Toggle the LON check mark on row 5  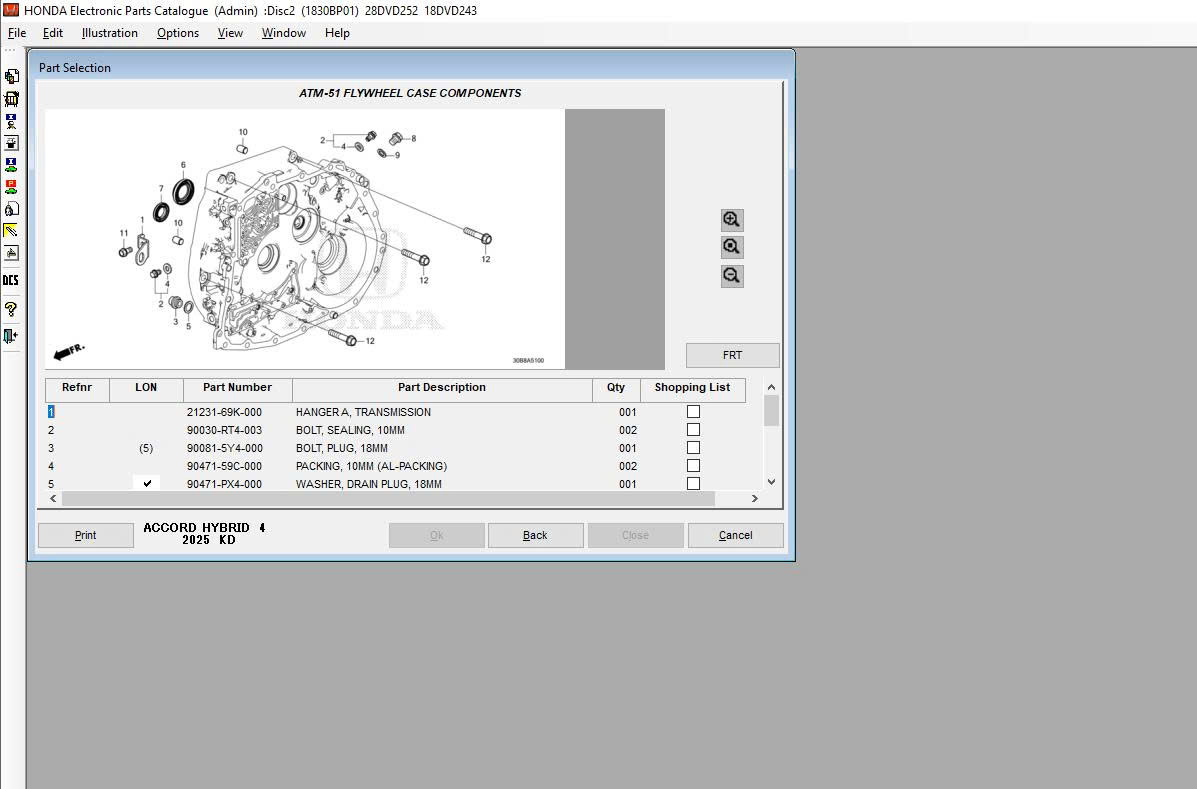tap(147, 483)
